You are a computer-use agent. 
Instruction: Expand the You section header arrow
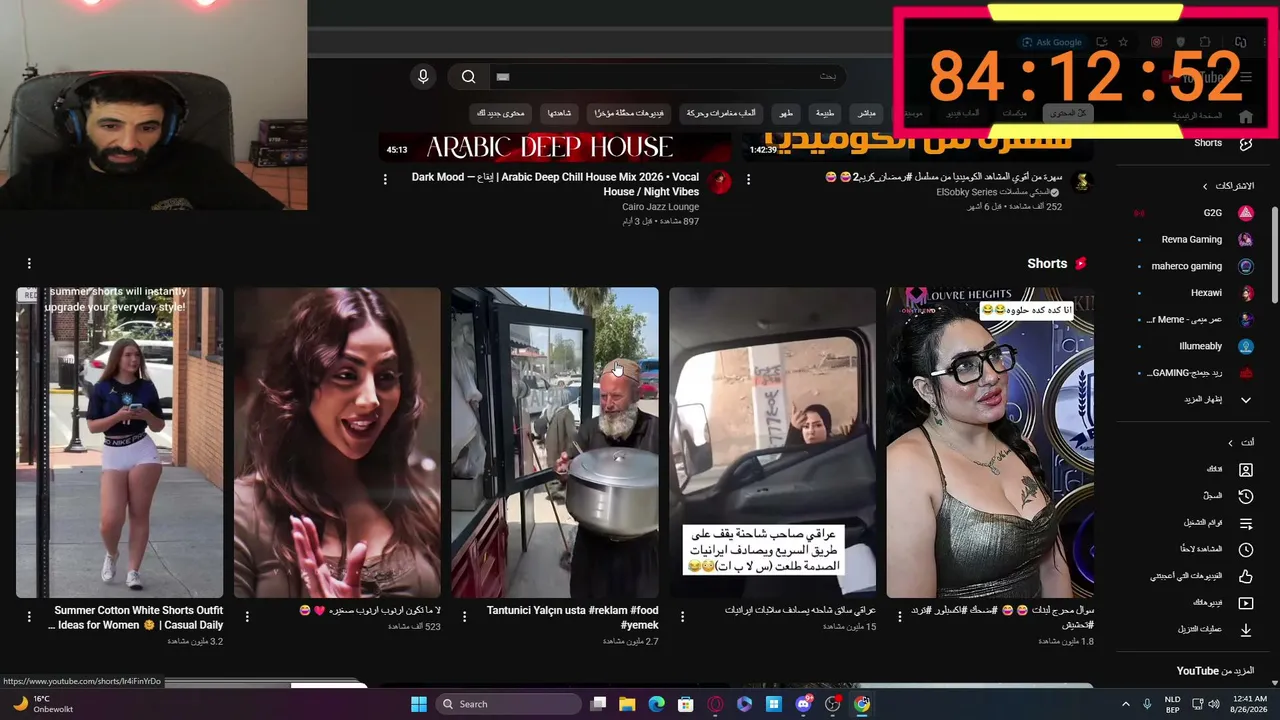point(1230,443)
